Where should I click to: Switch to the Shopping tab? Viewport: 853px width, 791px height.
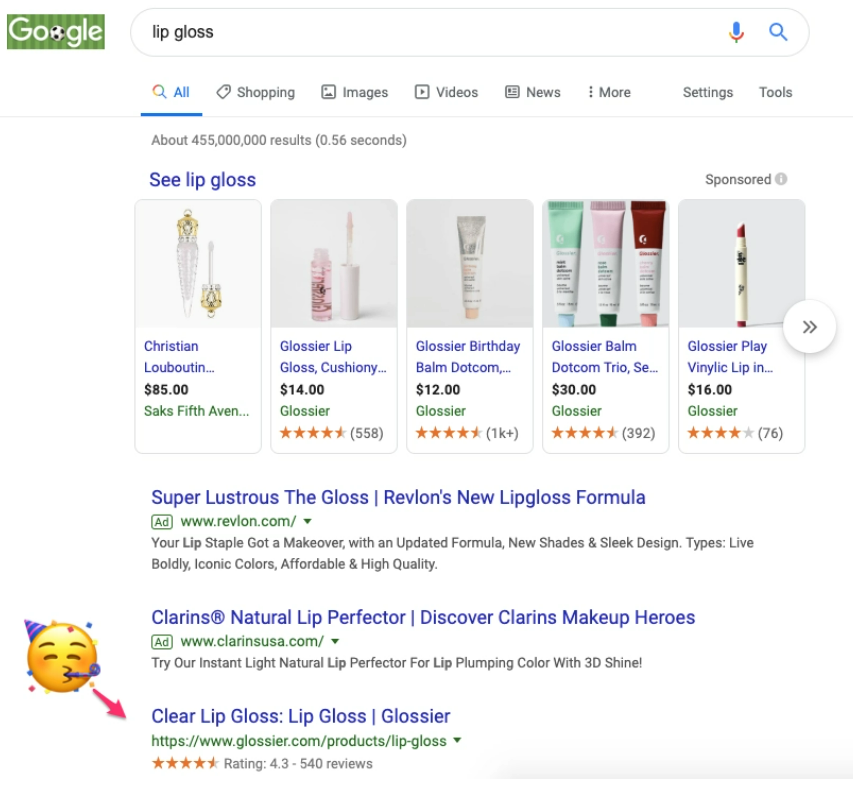[255, 92]
